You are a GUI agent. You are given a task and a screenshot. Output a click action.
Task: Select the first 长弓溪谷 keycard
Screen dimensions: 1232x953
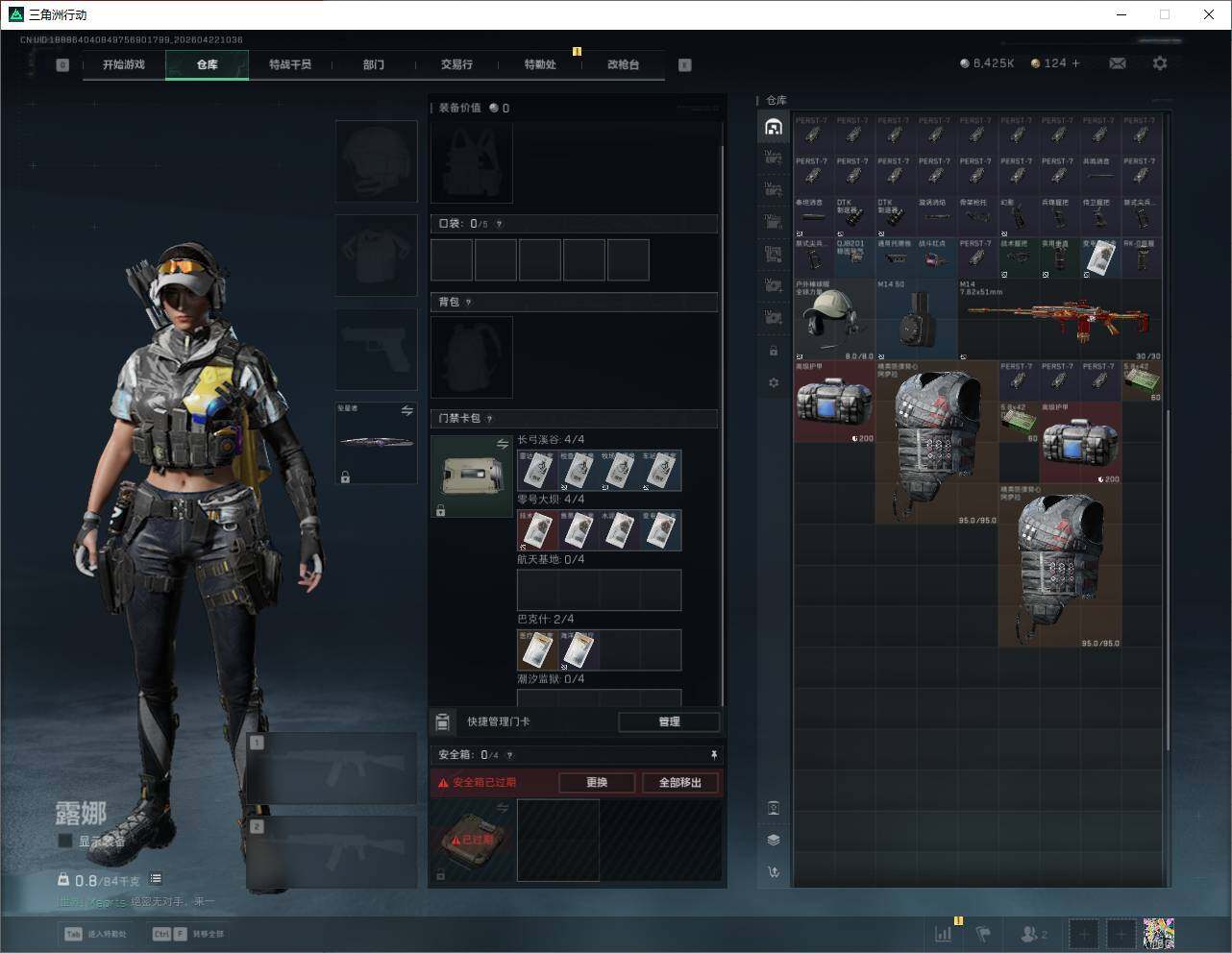click(x=538, y=470)
